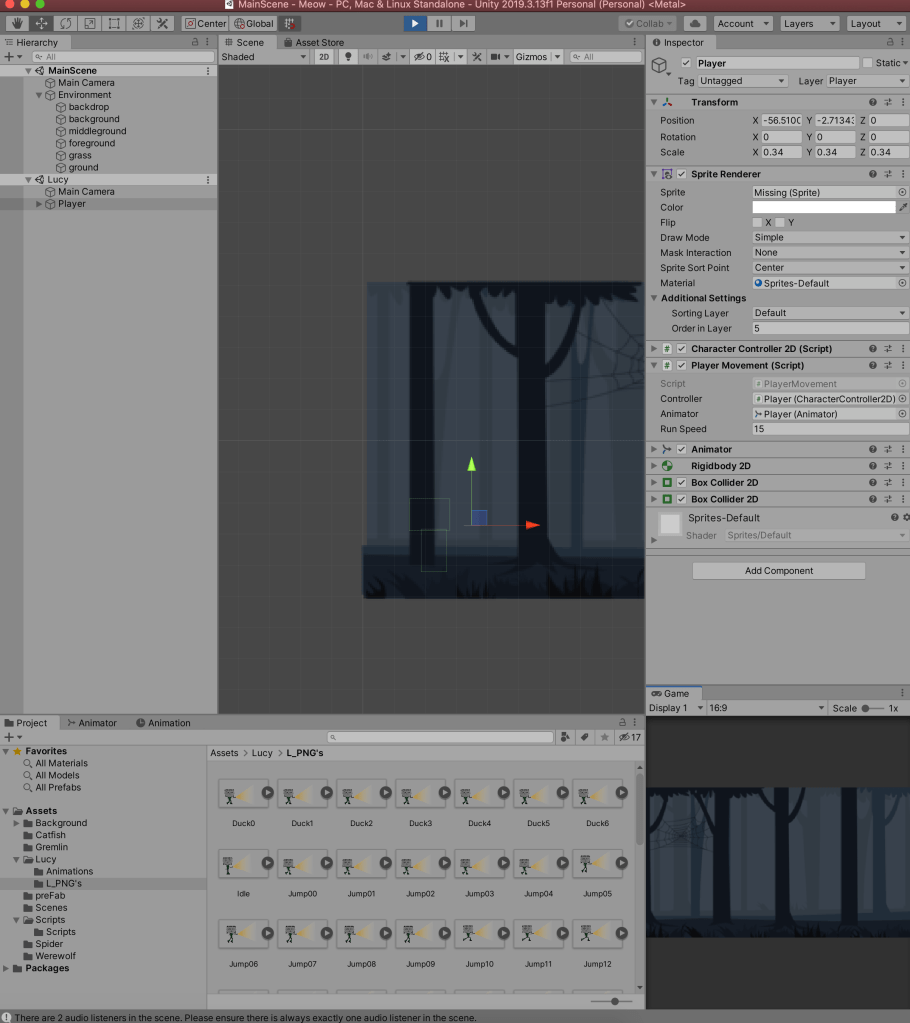Select the Scale tool

[x=90, y=23]
